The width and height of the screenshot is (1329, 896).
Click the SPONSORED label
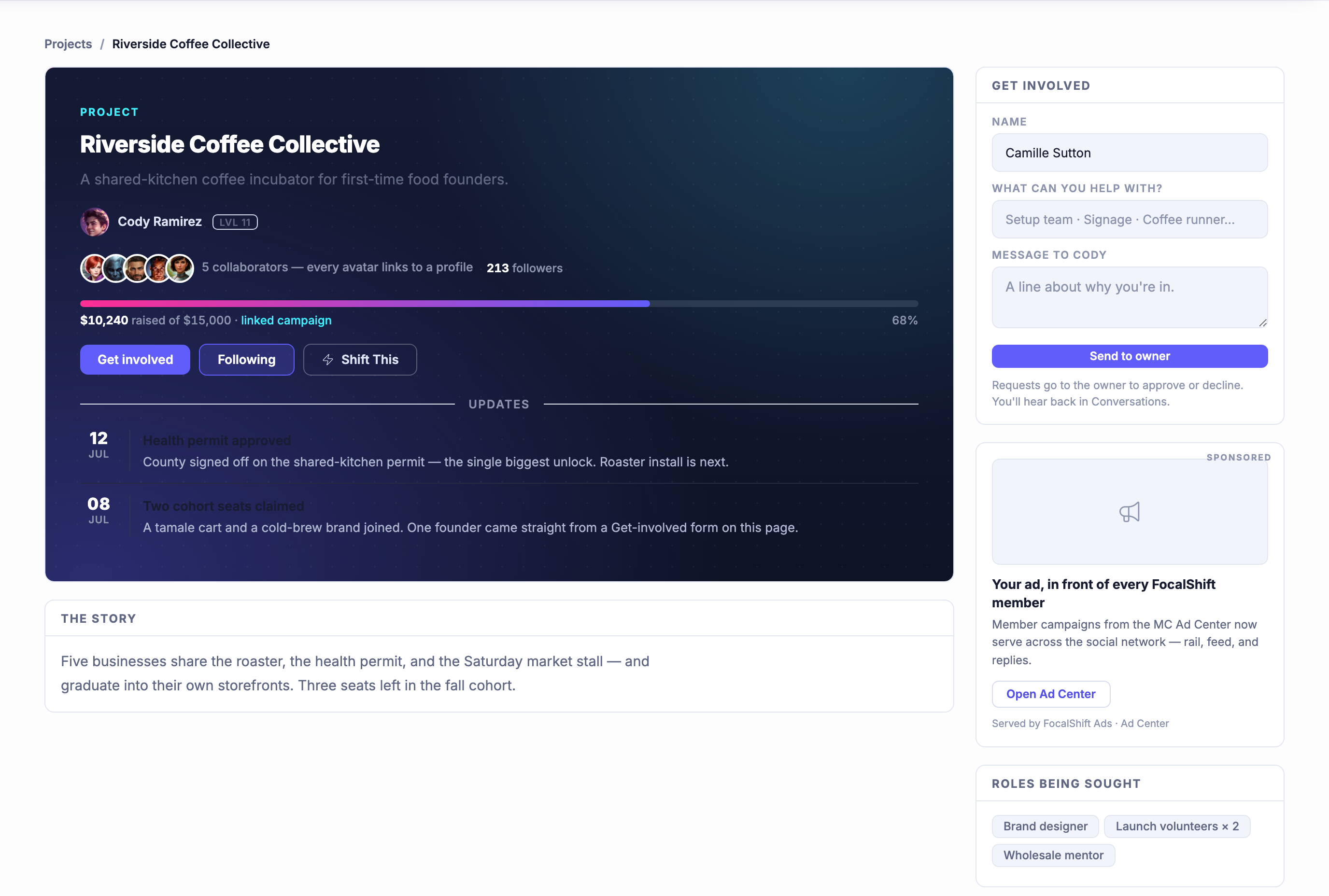pos(1239,457)
